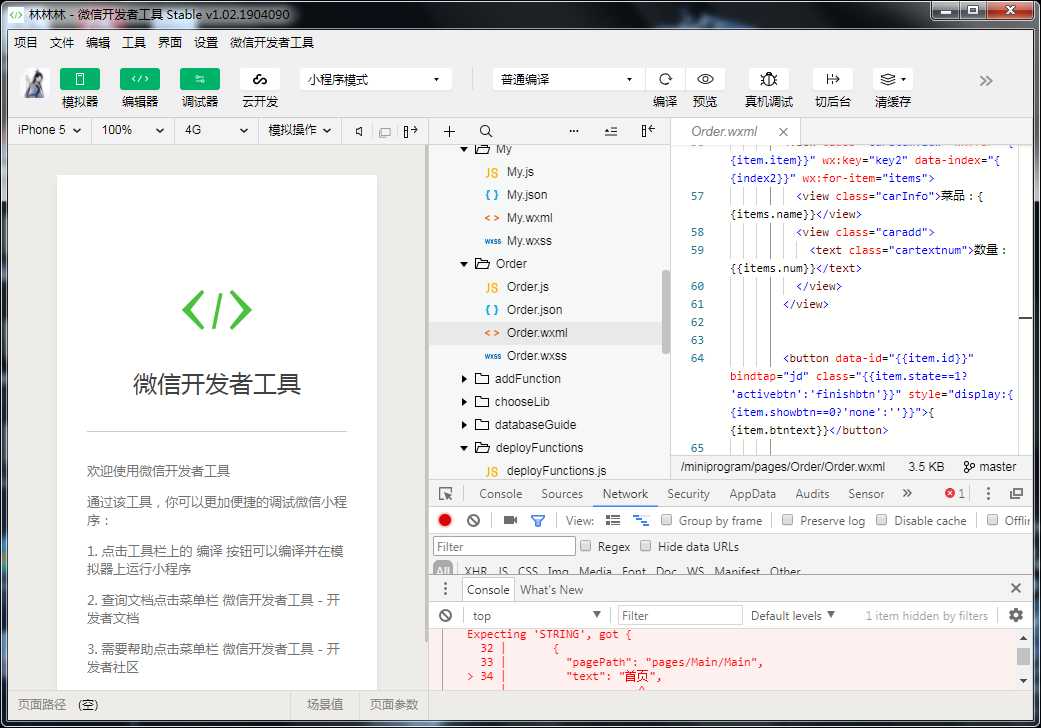The image size is (1041, 728).
Task: Open the file tree more options ellipsis
Action: coord(574,131)
